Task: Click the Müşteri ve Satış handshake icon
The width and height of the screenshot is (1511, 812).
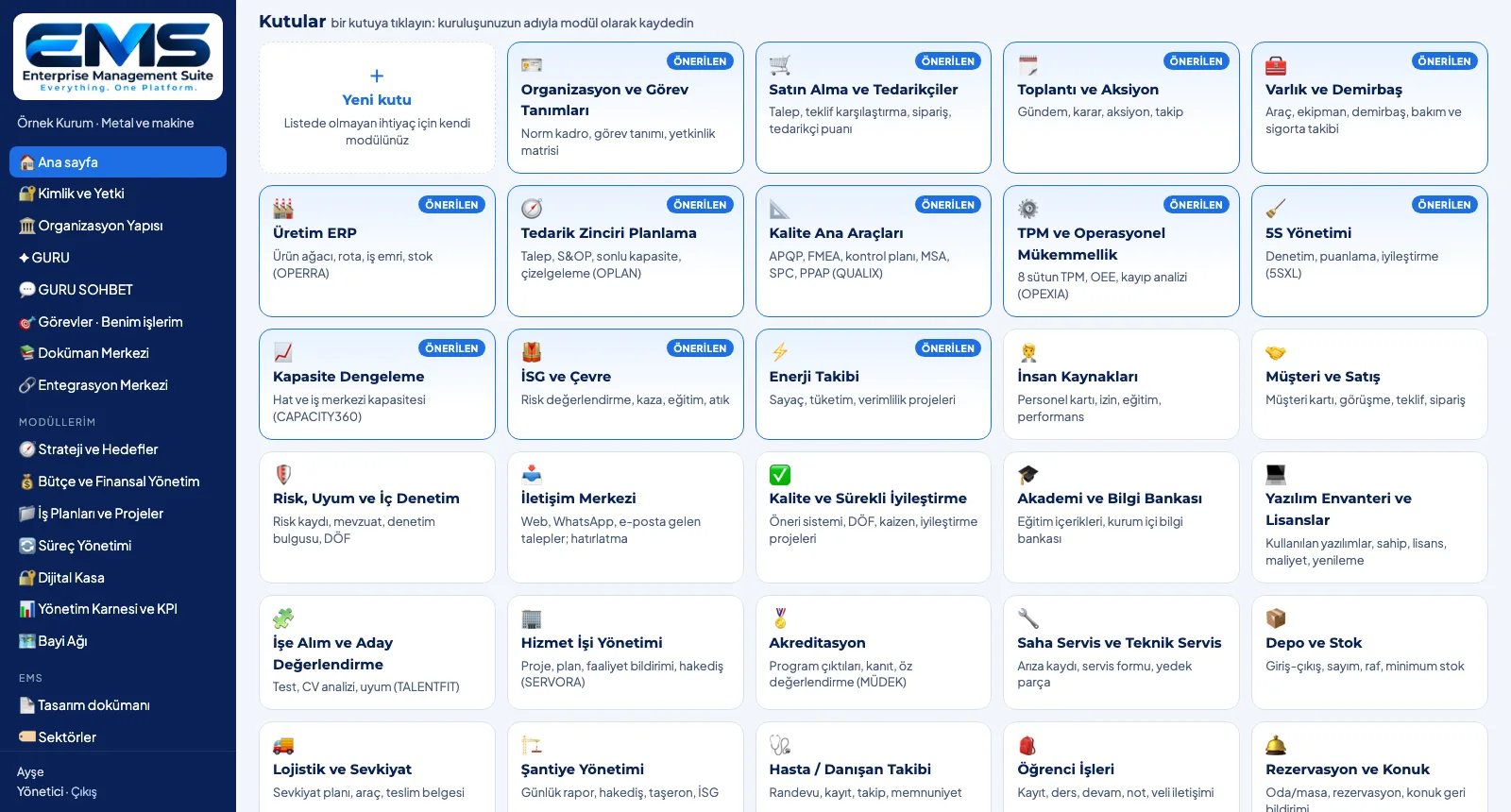Action: tap(1276, 352)
